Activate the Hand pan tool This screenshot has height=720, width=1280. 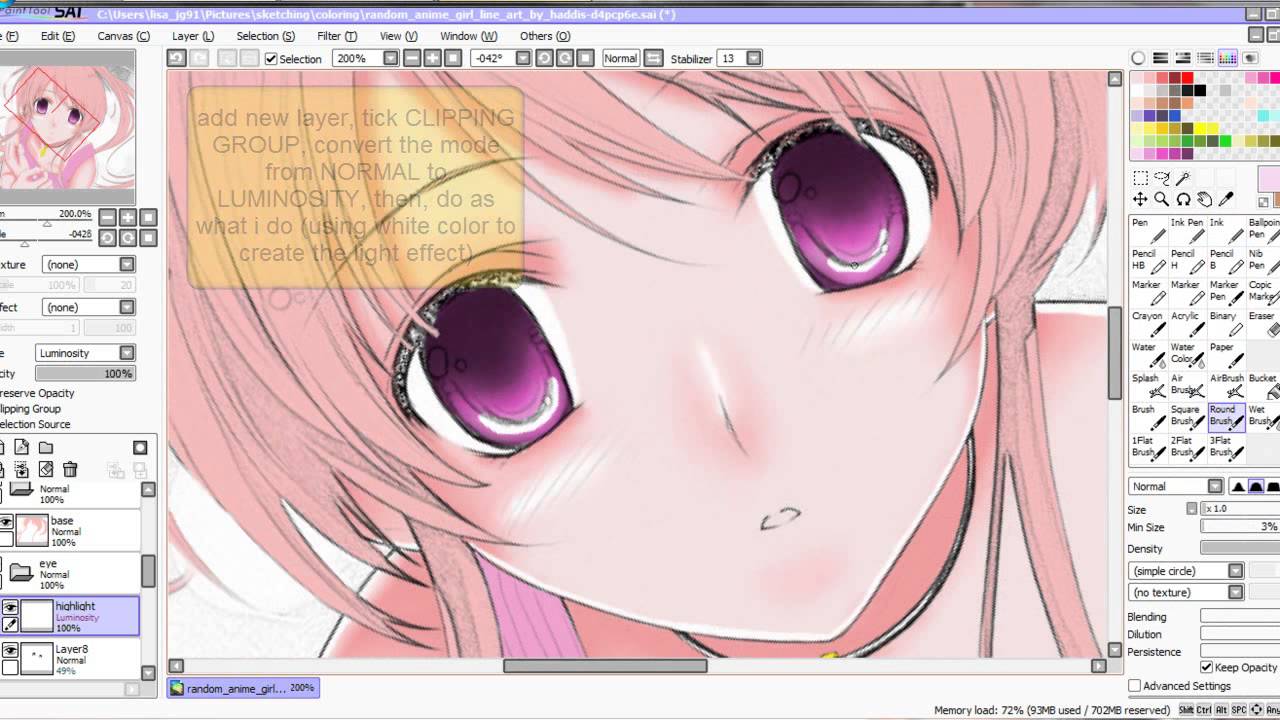coord(1205,200)
